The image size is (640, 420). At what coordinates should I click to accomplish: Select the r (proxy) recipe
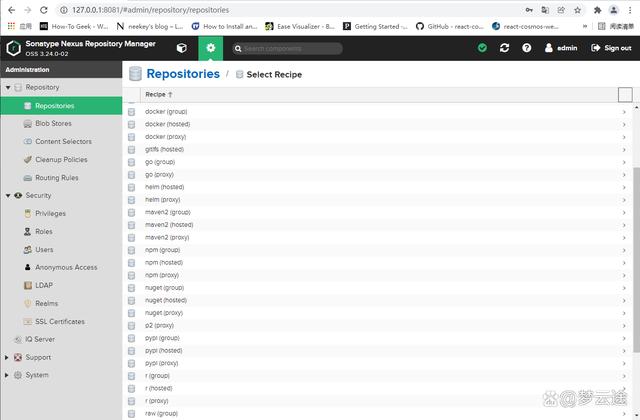378,401
